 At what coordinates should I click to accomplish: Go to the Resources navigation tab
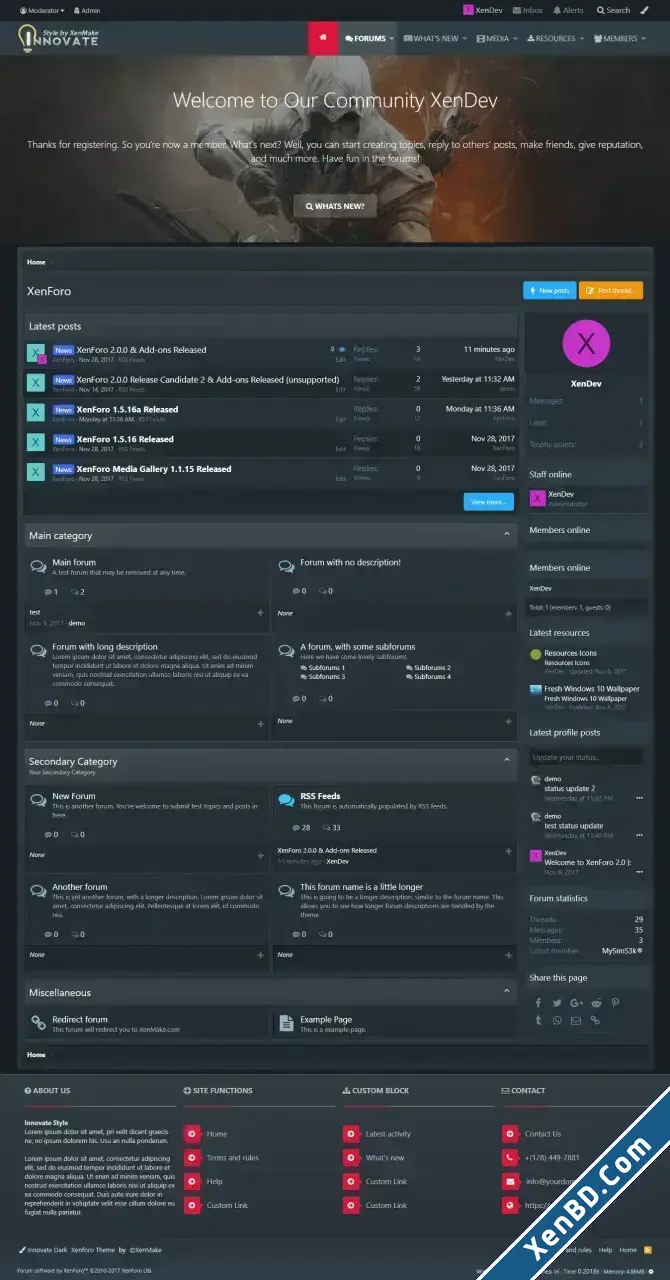click(x=552, y=38)
